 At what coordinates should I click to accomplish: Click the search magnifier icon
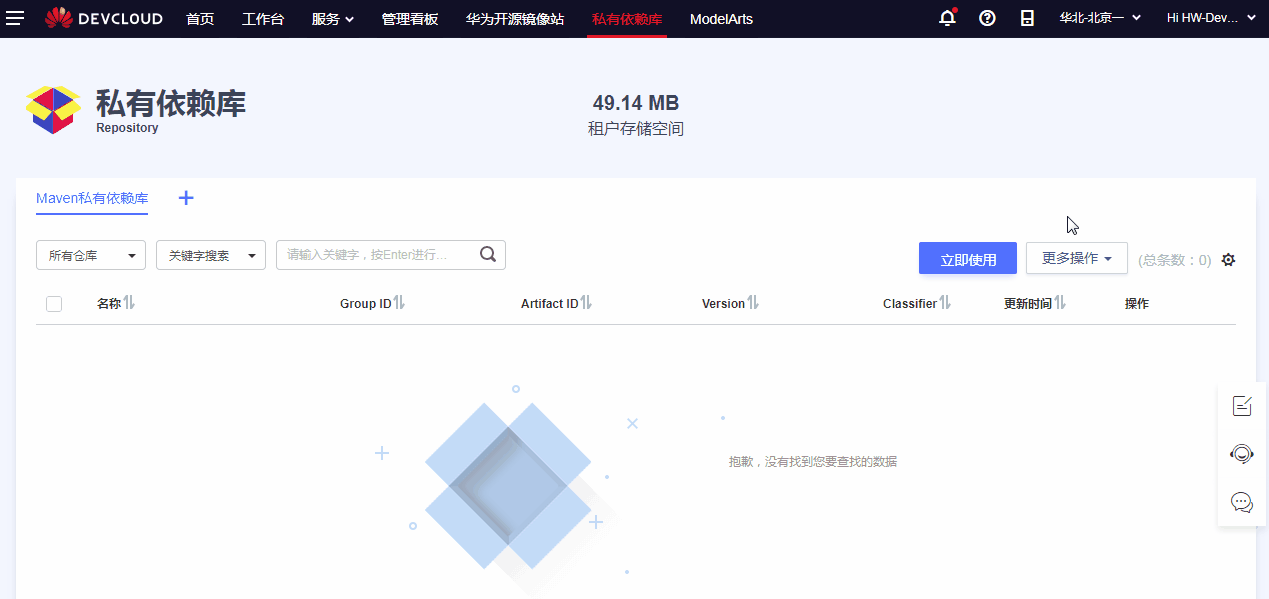tap(487, 255)
